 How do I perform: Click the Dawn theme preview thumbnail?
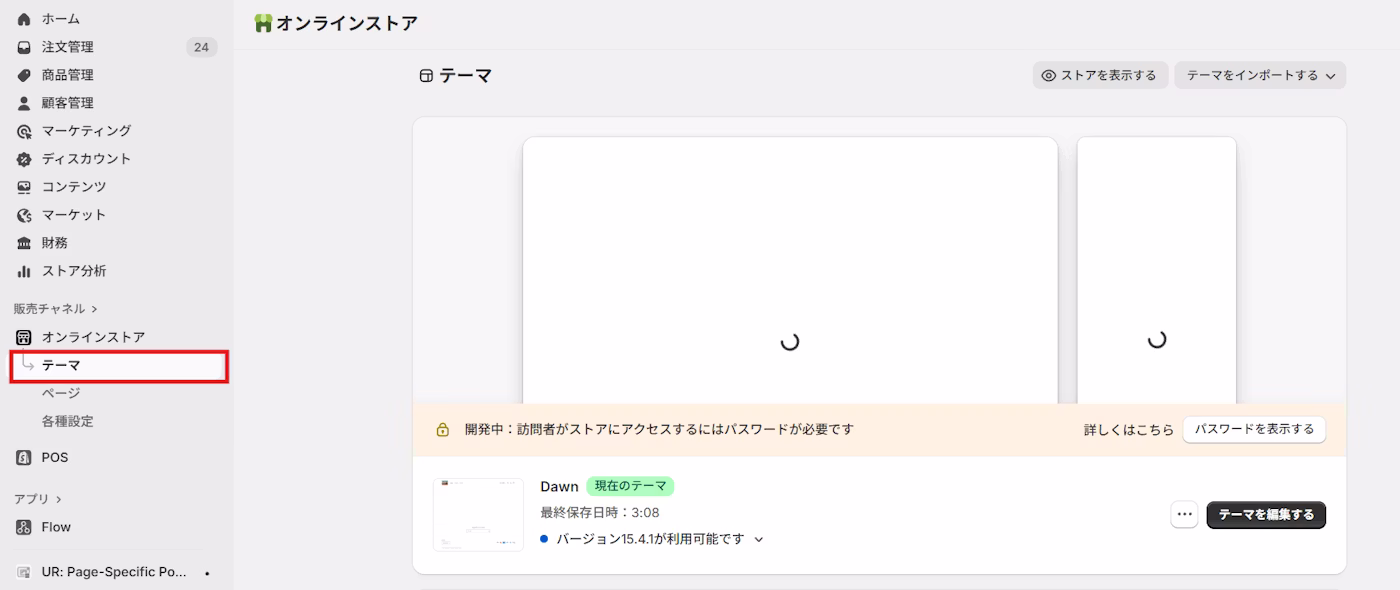(478, 514)
